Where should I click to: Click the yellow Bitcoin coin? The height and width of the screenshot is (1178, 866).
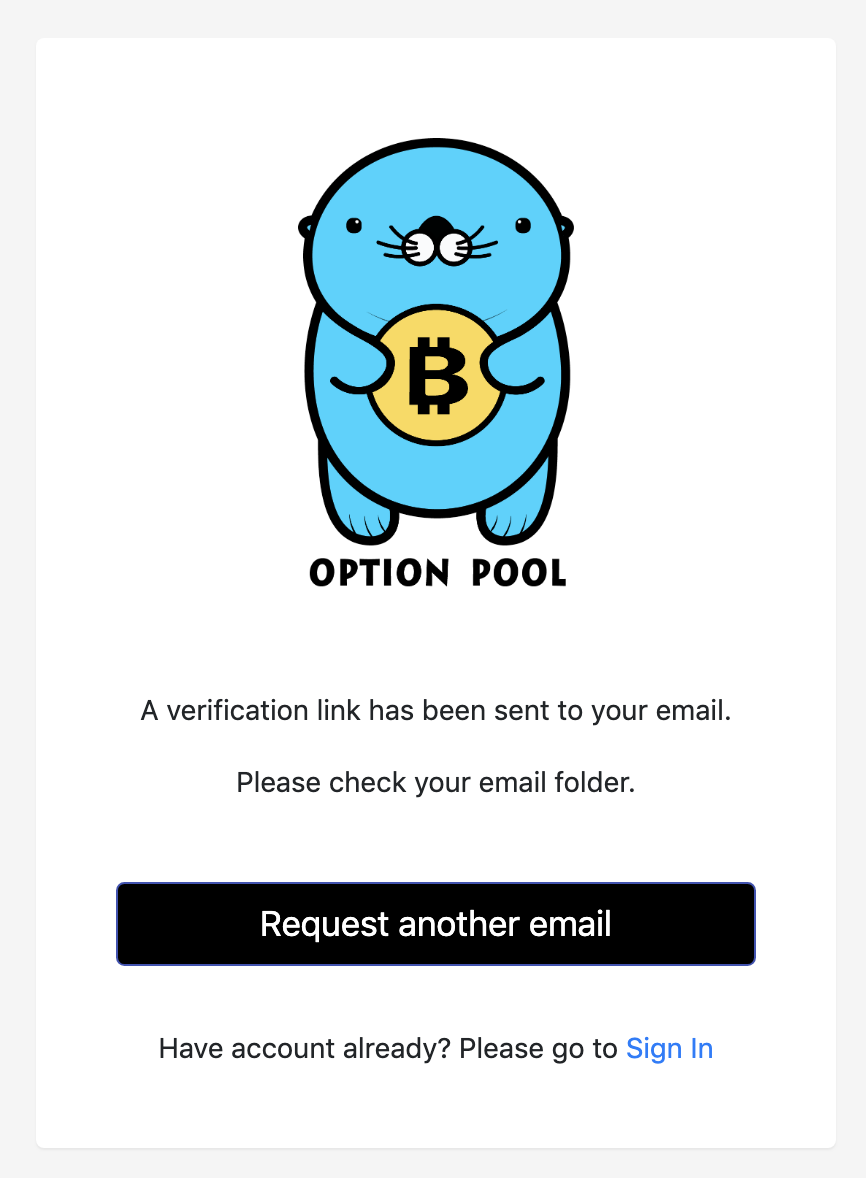[436, 374]
